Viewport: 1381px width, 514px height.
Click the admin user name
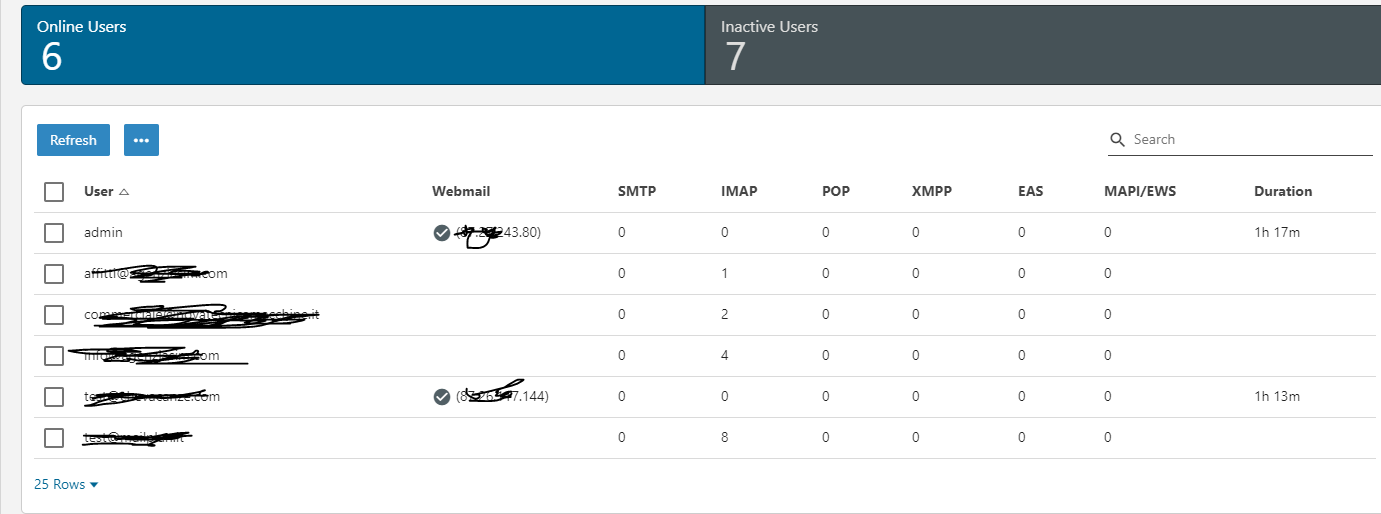pyautogui.click(x=103, y=233)
